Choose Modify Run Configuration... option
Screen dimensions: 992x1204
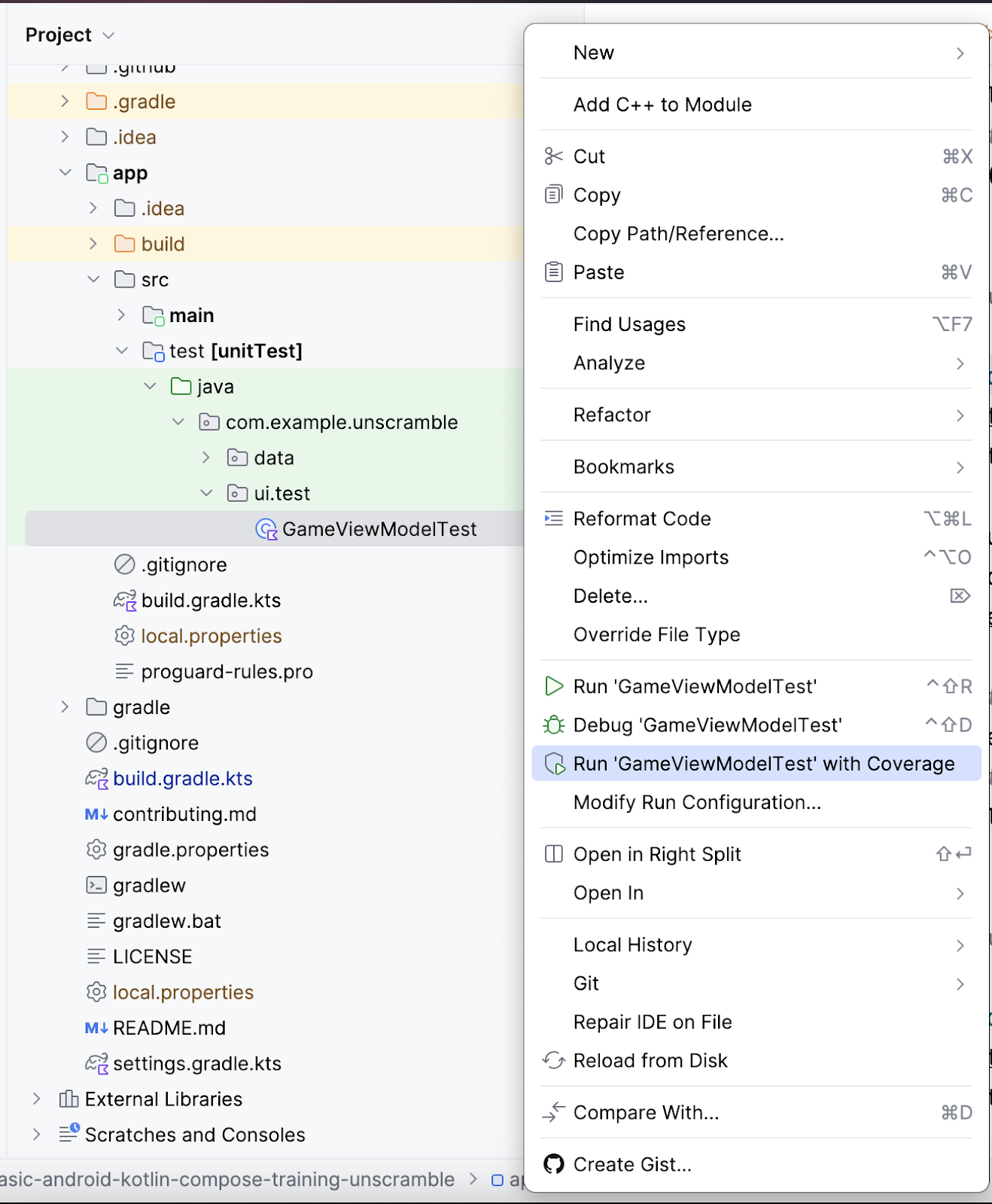coord(697,802)
